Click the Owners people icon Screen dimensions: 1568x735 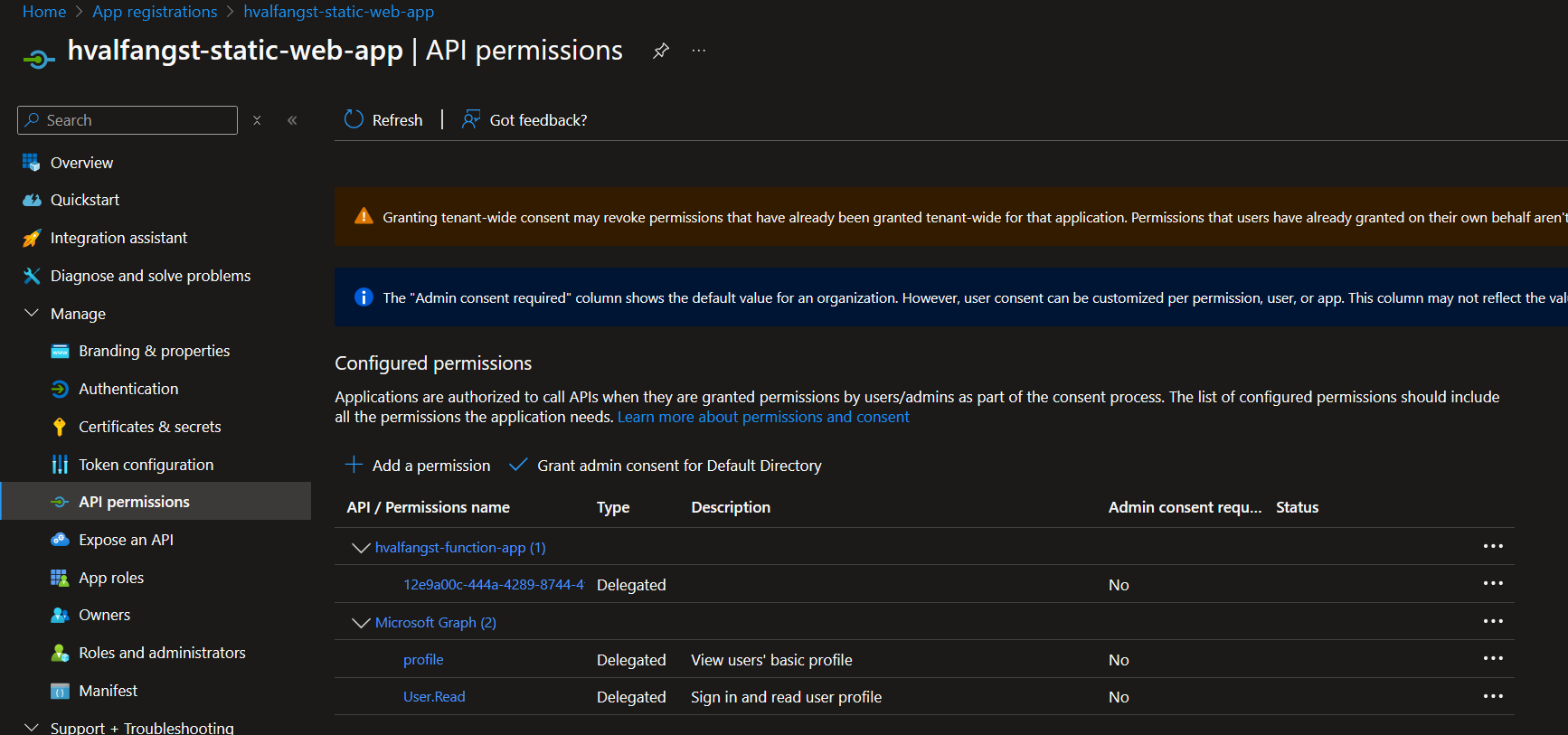60,615
